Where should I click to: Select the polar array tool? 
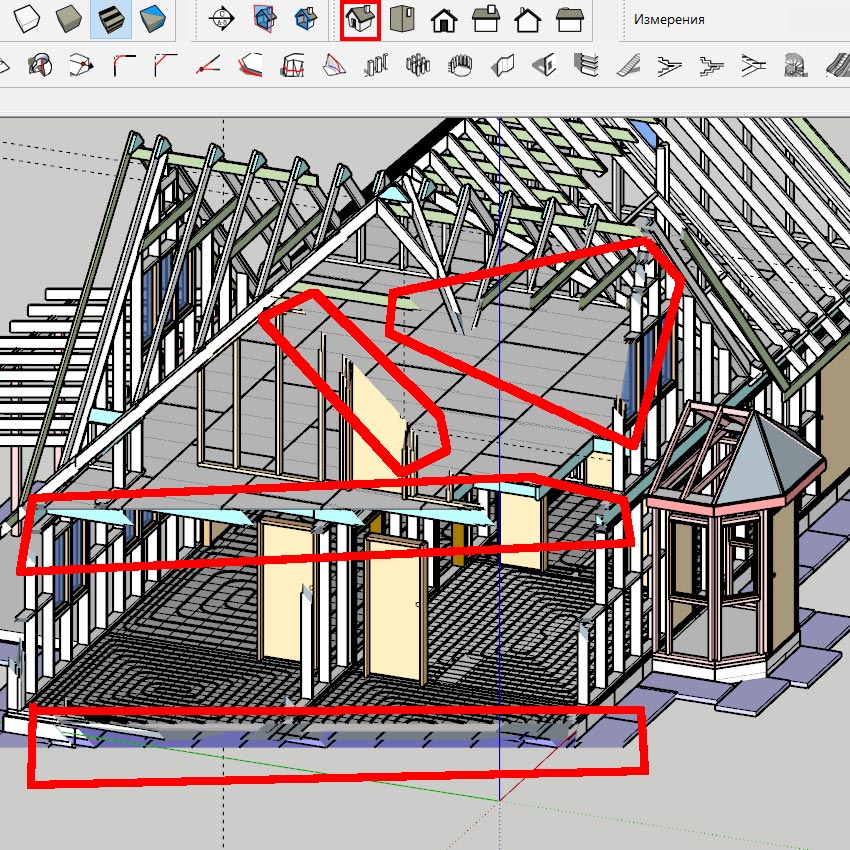[460, 66]
